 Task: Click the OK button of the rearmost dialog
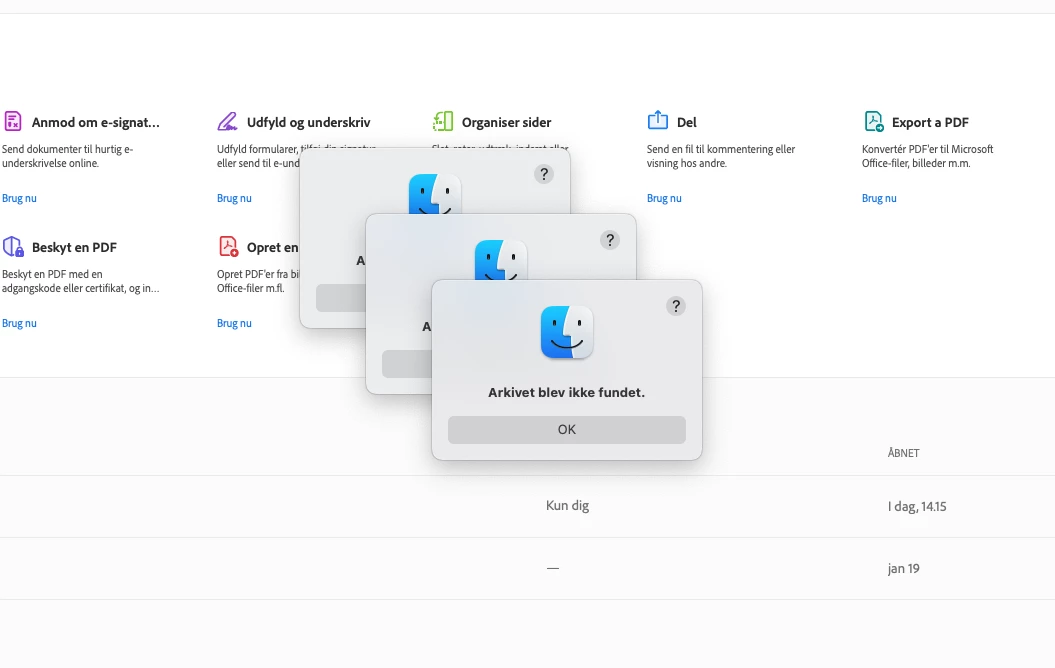coord(341,298)
